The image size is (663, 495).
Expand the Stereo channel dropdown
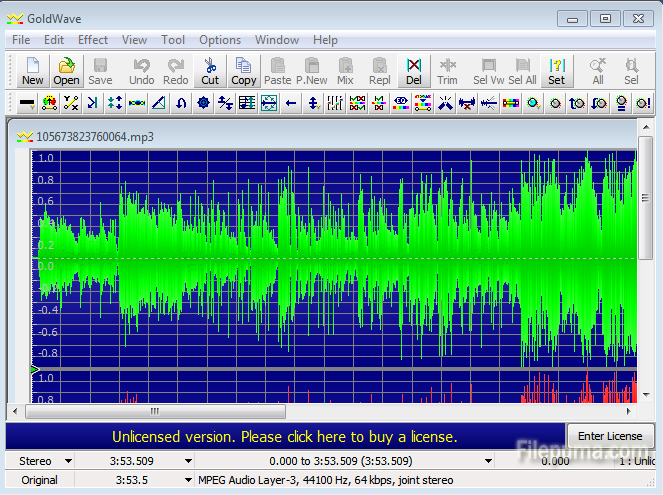(x=68, y=461)
